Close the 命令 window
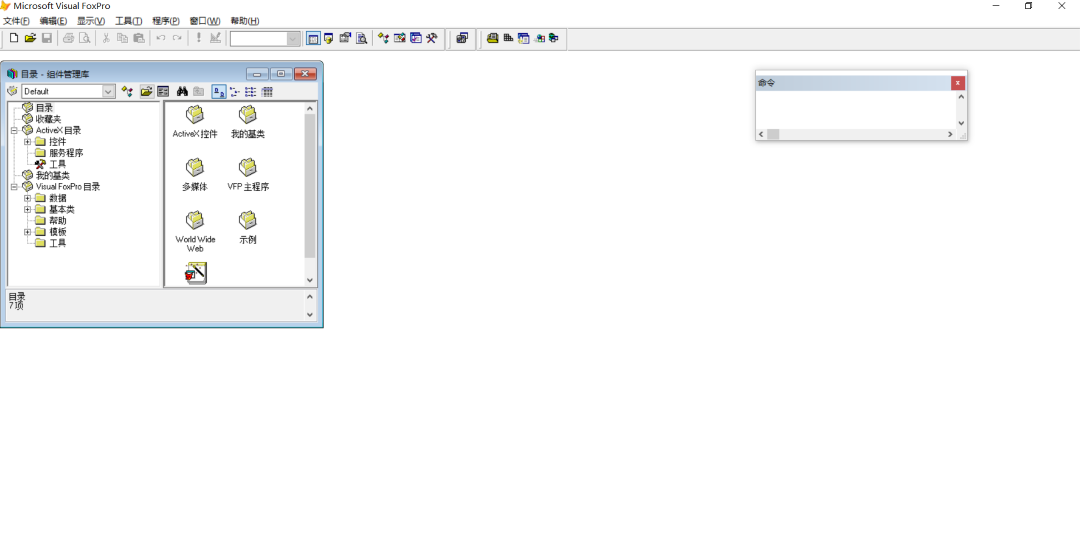This screenshot has height=556, width=1080. 957,83
